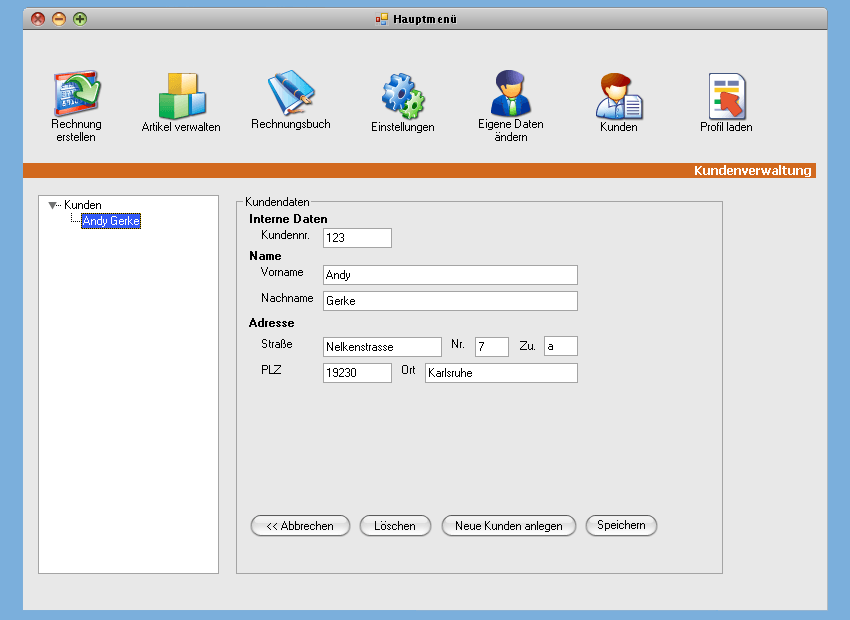The image size is (850, 620).
Task: Click the Rechnungsbuch label text
Action: tap(291, 124)
